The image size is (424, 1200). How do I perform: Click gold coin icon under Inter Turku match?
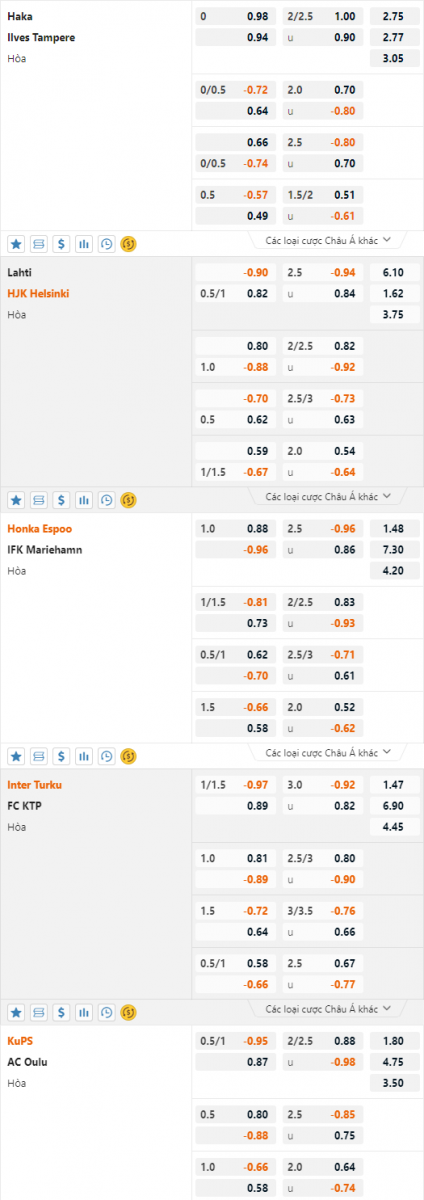[128, 1011]
